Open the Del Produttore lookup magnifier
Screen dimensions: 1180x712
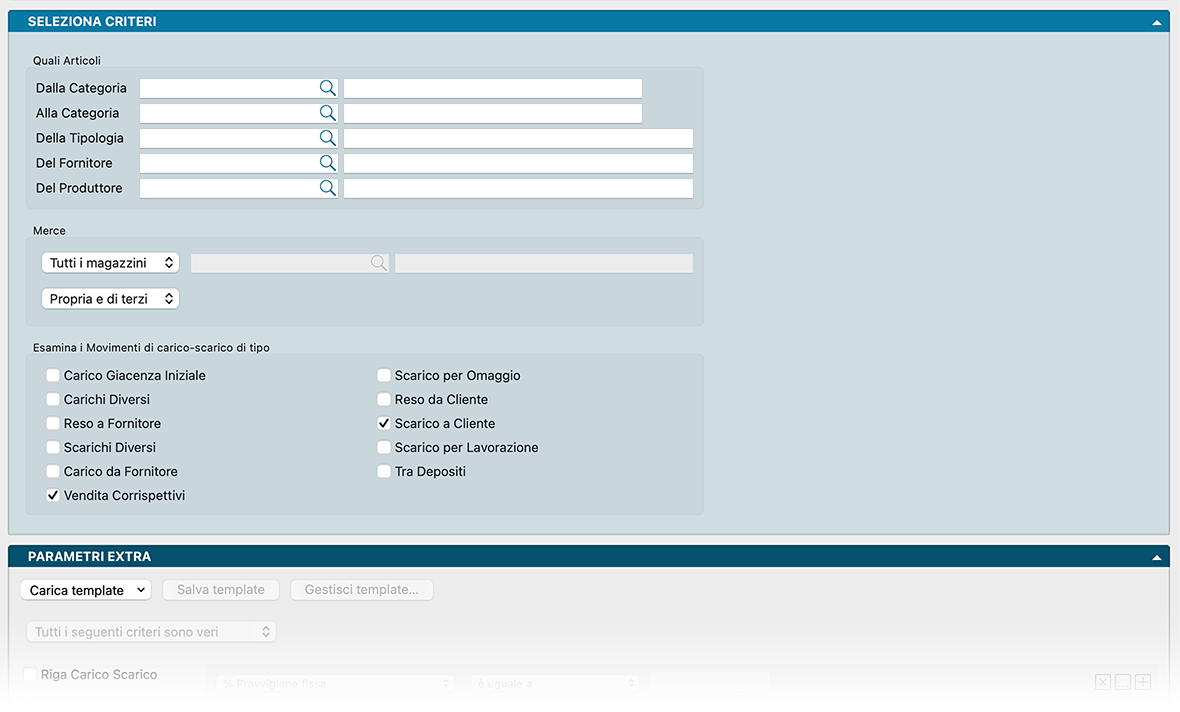pyautogui.click(x=327, y=188)
